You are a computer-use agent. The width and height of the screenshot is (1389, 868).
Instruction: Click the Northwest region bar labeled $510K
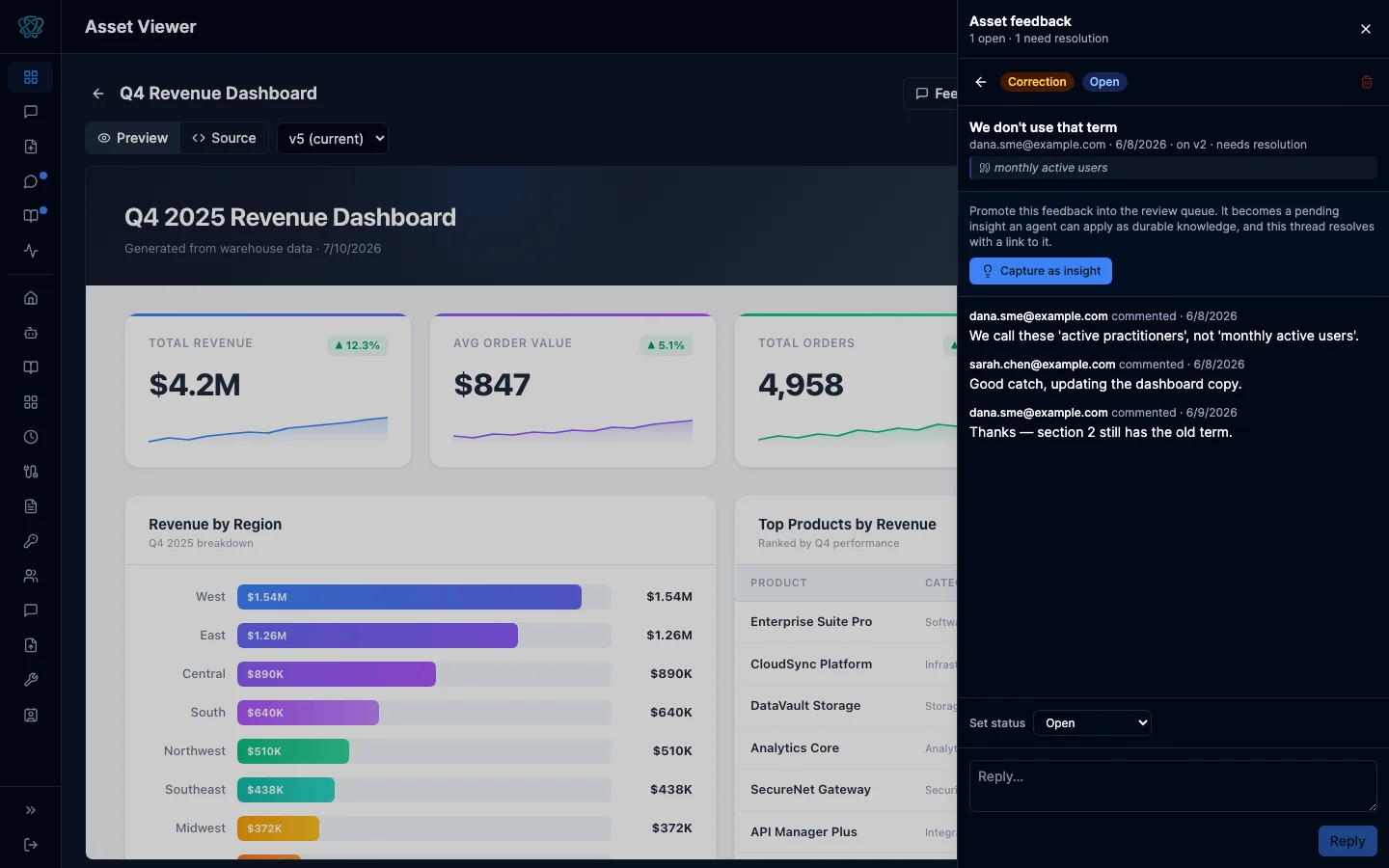click(293, 751)
